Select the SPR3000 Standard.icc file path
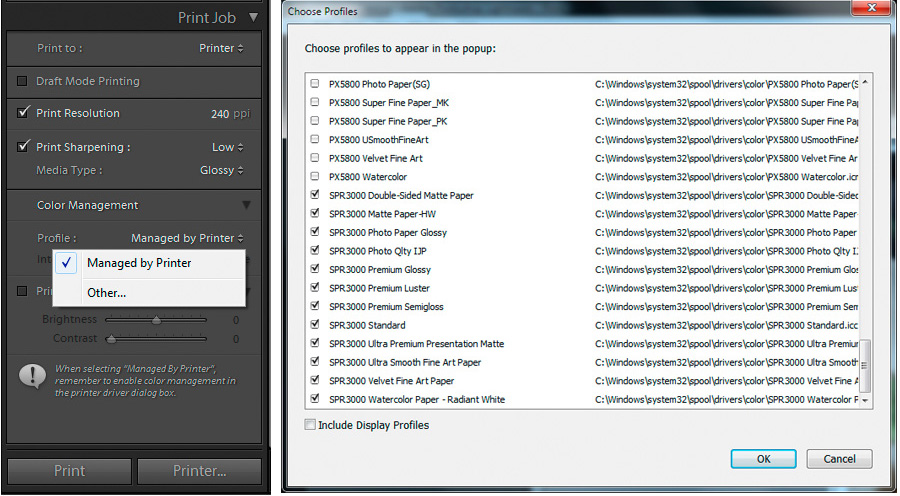900x496 pixels. (726, 326)
